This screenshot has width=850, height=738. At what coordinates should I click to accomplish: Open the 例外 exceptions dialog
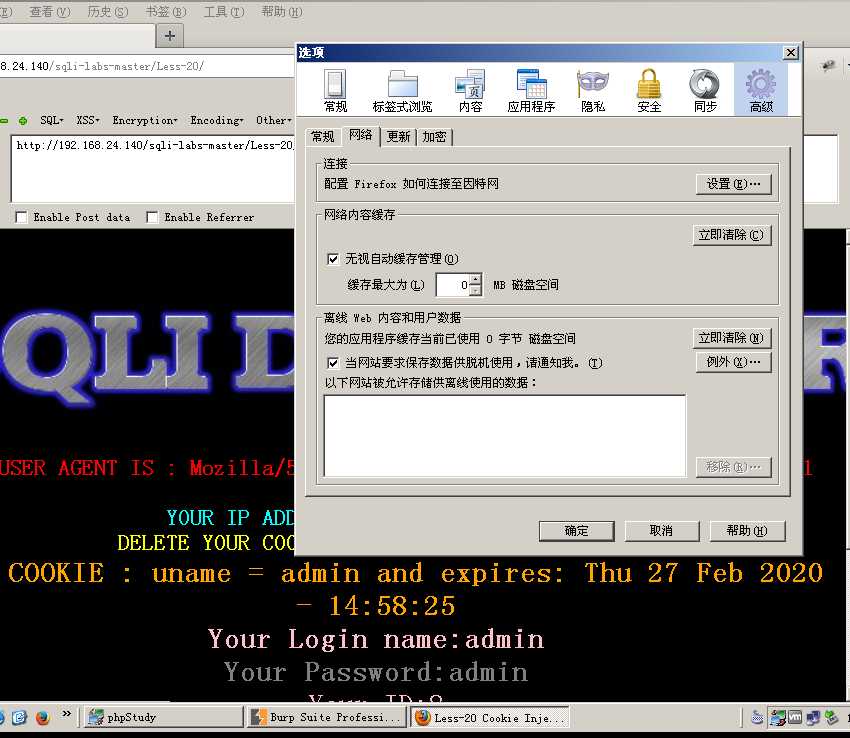click(733, 362)
